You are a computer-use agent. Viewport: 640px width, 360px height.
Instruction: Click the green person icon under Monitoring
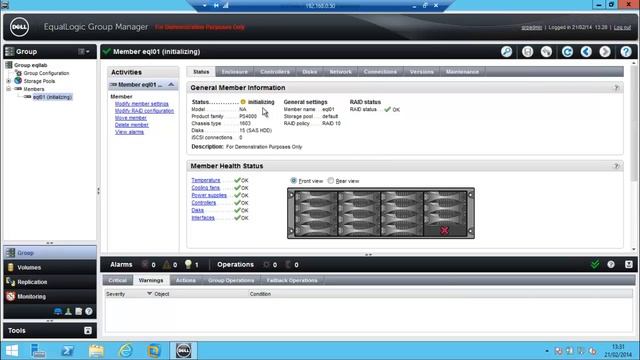tap(68, 312)
